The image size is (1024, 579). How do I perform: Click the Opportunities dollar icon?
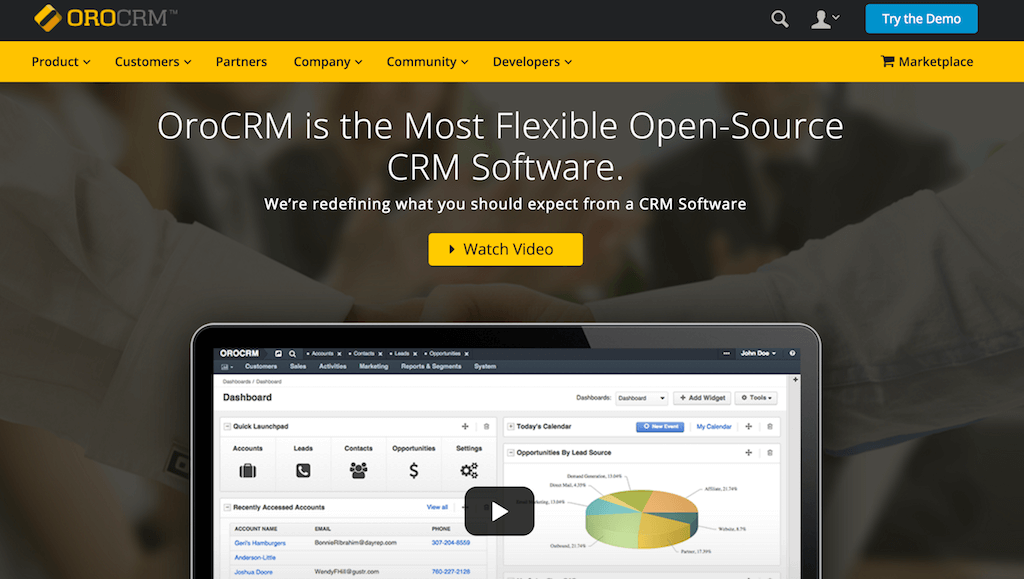click(x=414, y=470)
